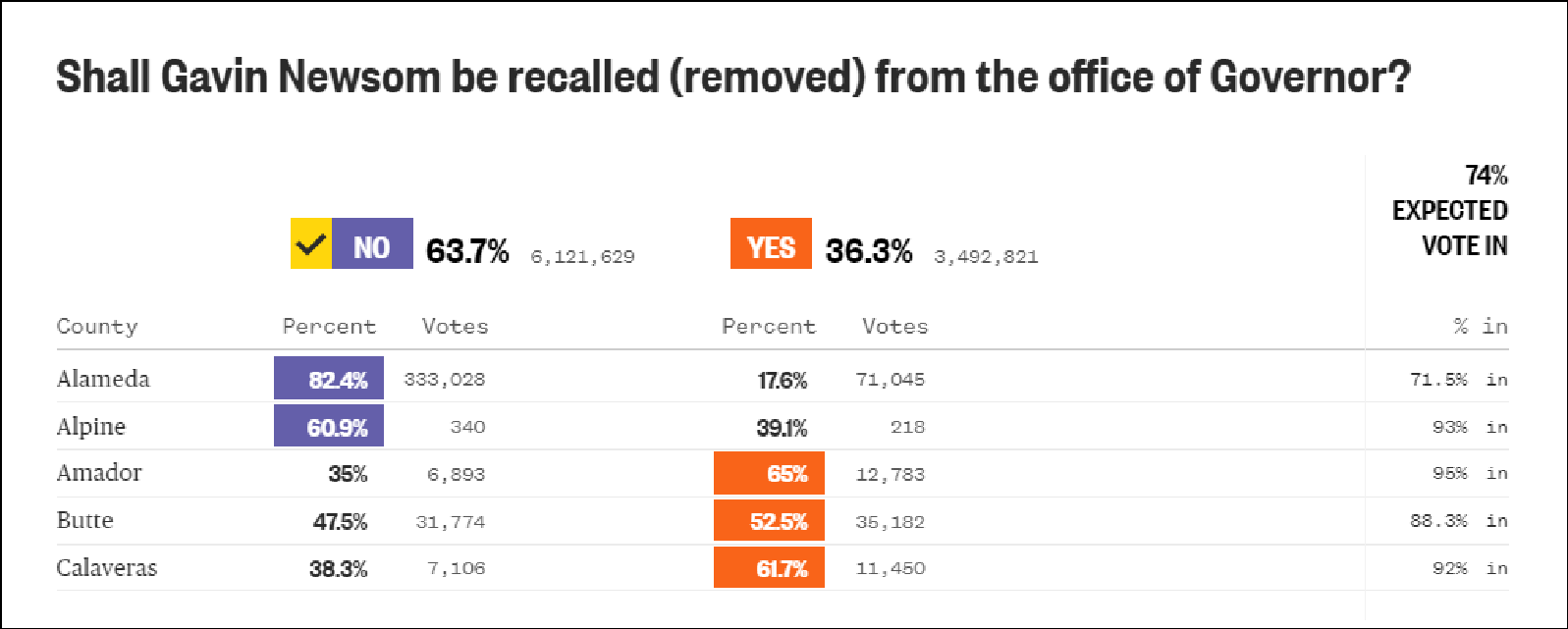Click the 63.7% statewide NO percentage

[467, 251]
